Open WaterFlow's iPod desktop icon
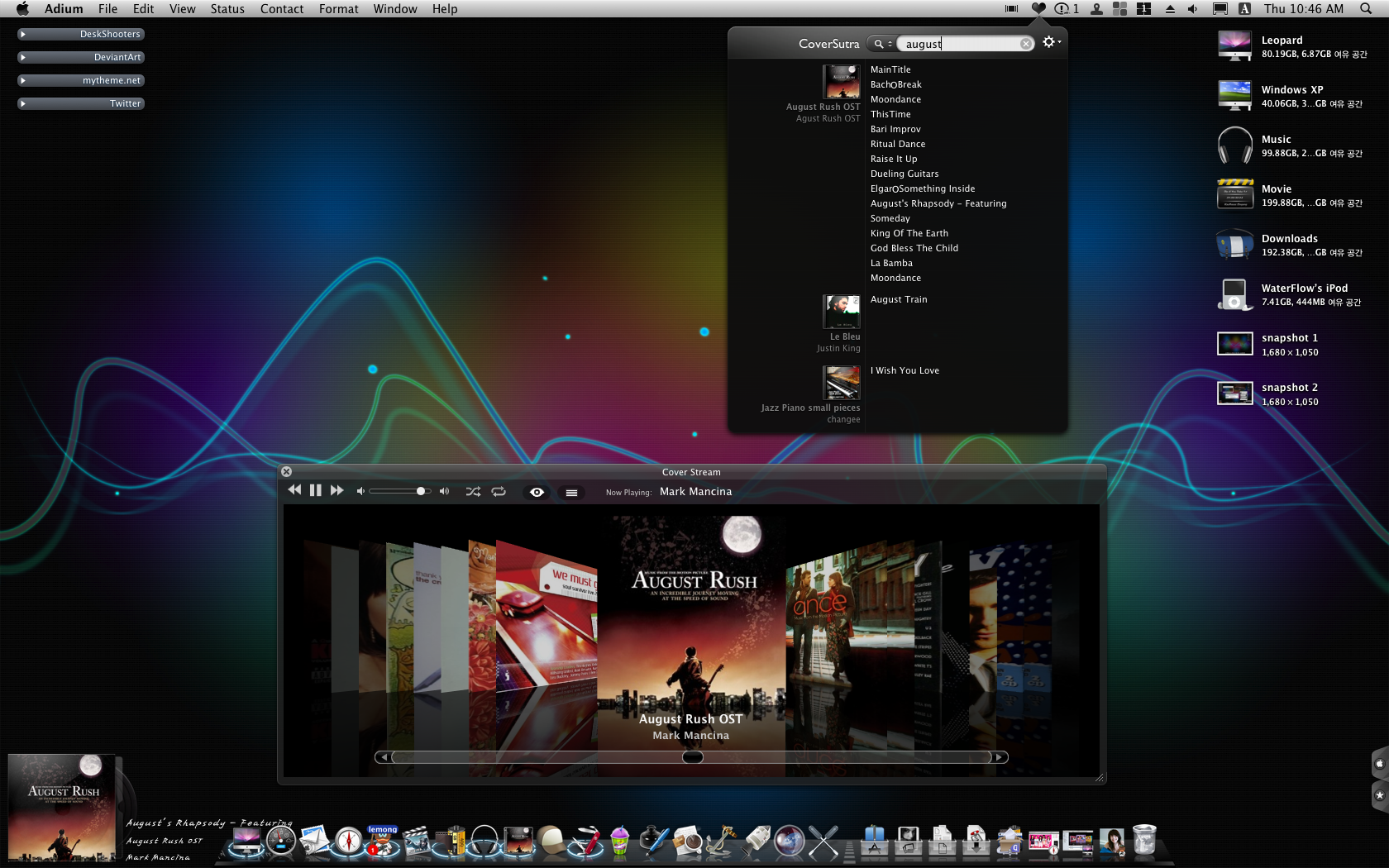1389x868 pixels. point(1235,294)
